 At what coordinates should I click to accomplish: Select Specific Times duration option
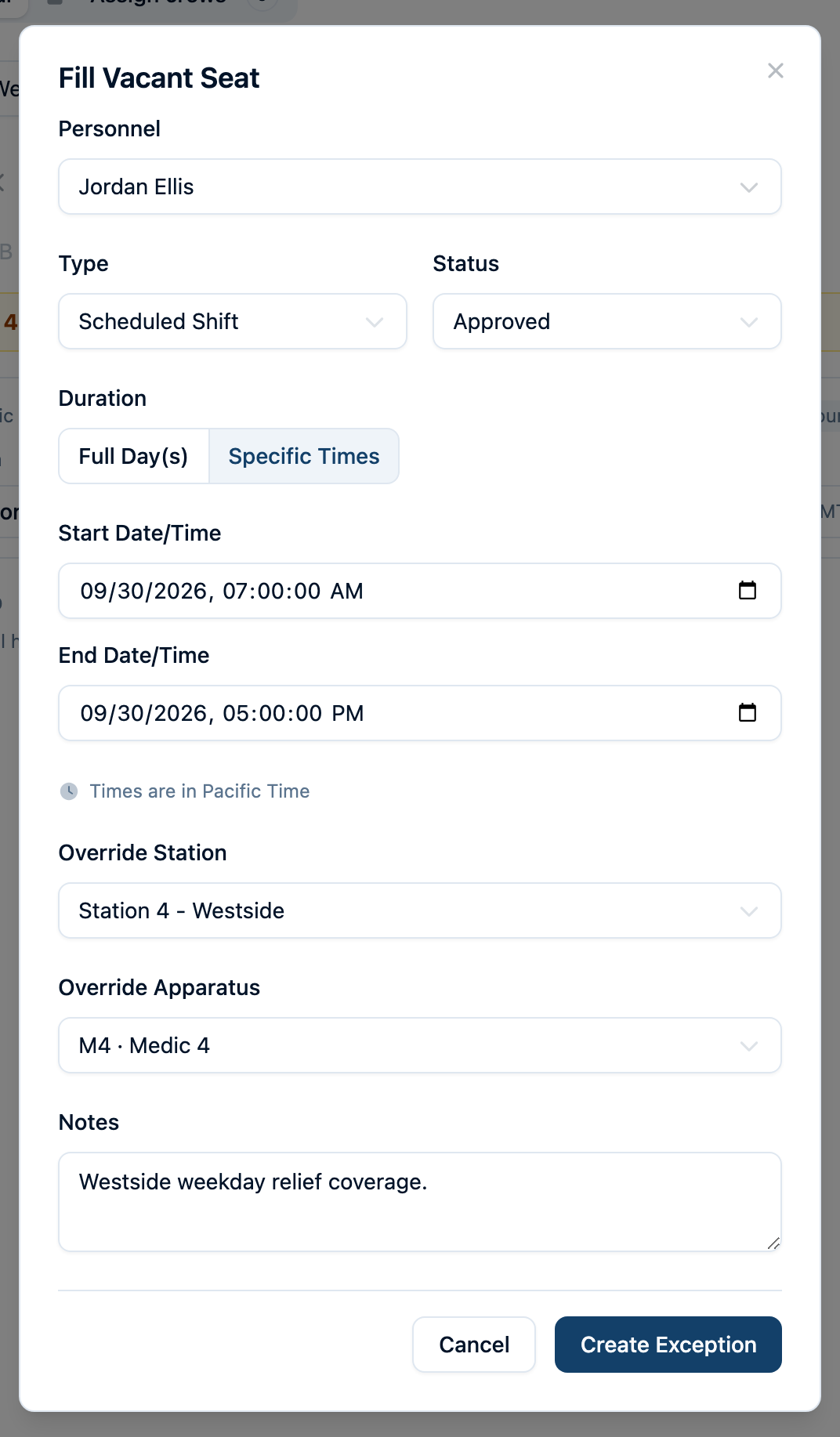(x=304, y=456)
